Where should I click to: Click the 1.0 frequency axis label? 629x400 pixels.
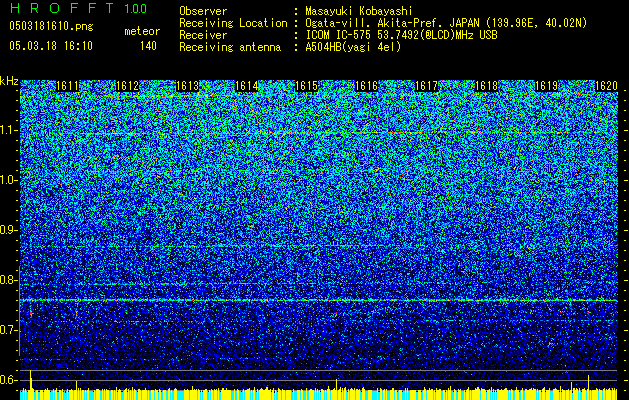(9, 180)
